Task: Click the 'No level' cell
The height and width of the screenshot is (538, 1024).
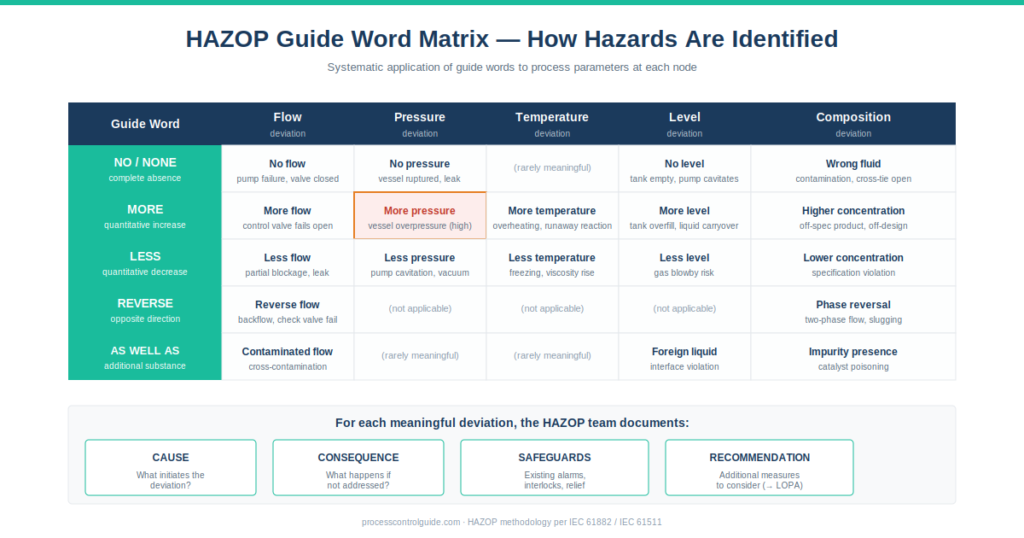Action: pyautogui.click(x=684, y=168)
